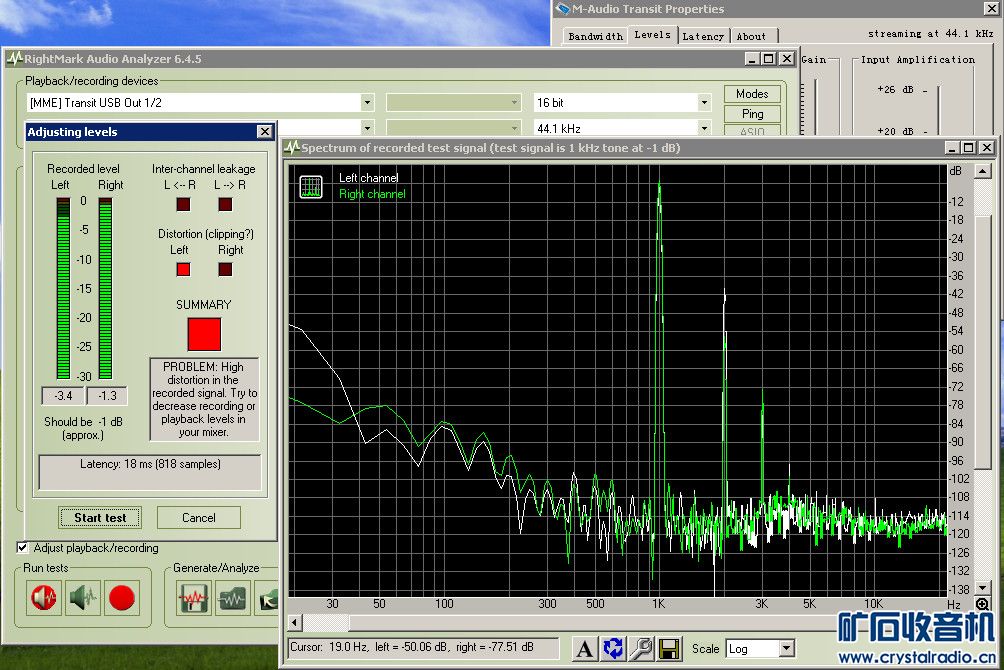1004x670 pixels.
Task: Open spectrum settings with wrench icon
Action: coord(641,648)
